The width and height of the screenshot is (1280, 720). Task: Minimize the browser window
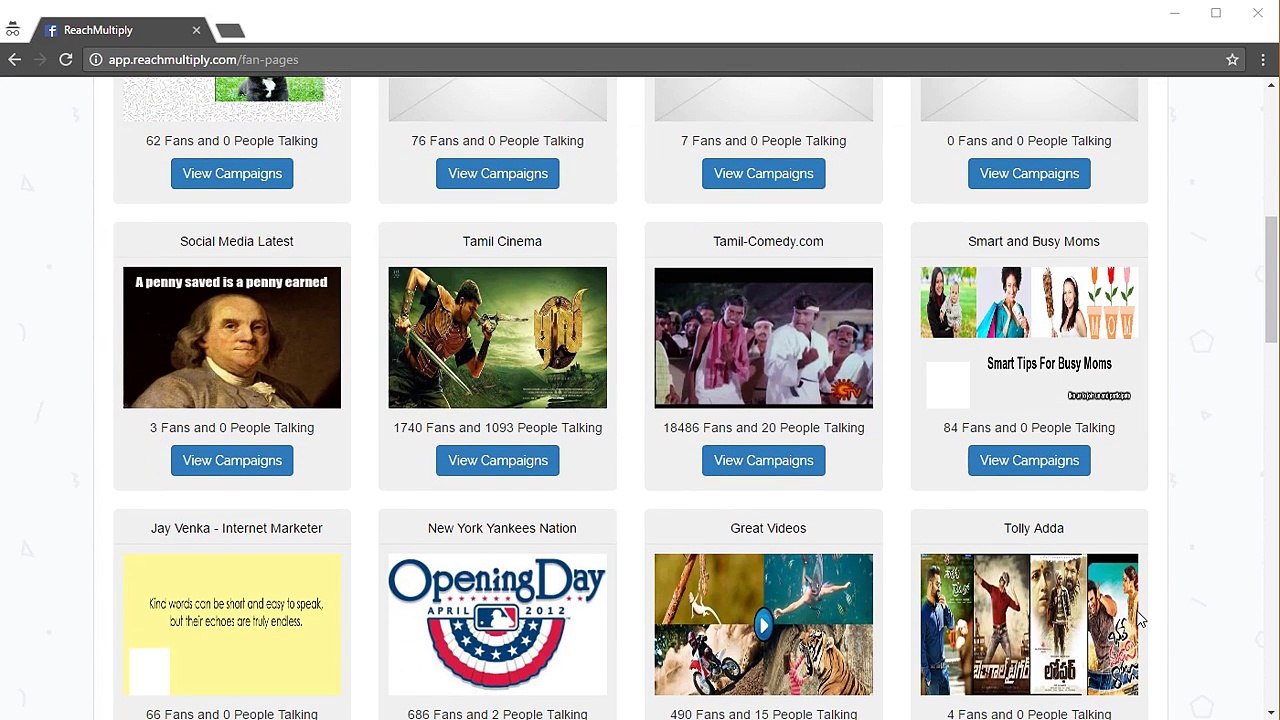tap(1175, 13)
